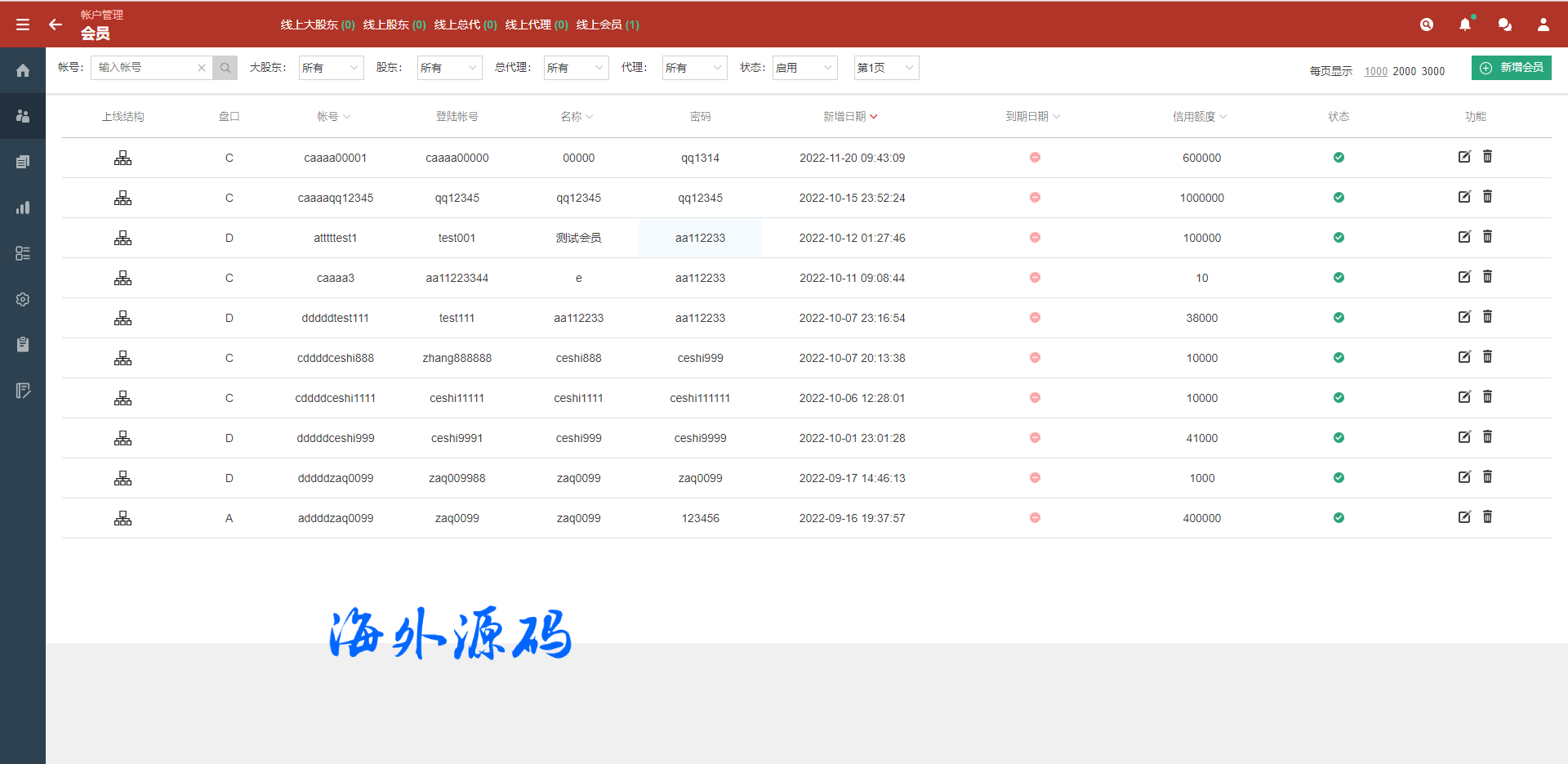This screenshot has height=764, width=1568.
Task: Open the 状态 dropdown showing 启用
Action: tap(804, 68)
